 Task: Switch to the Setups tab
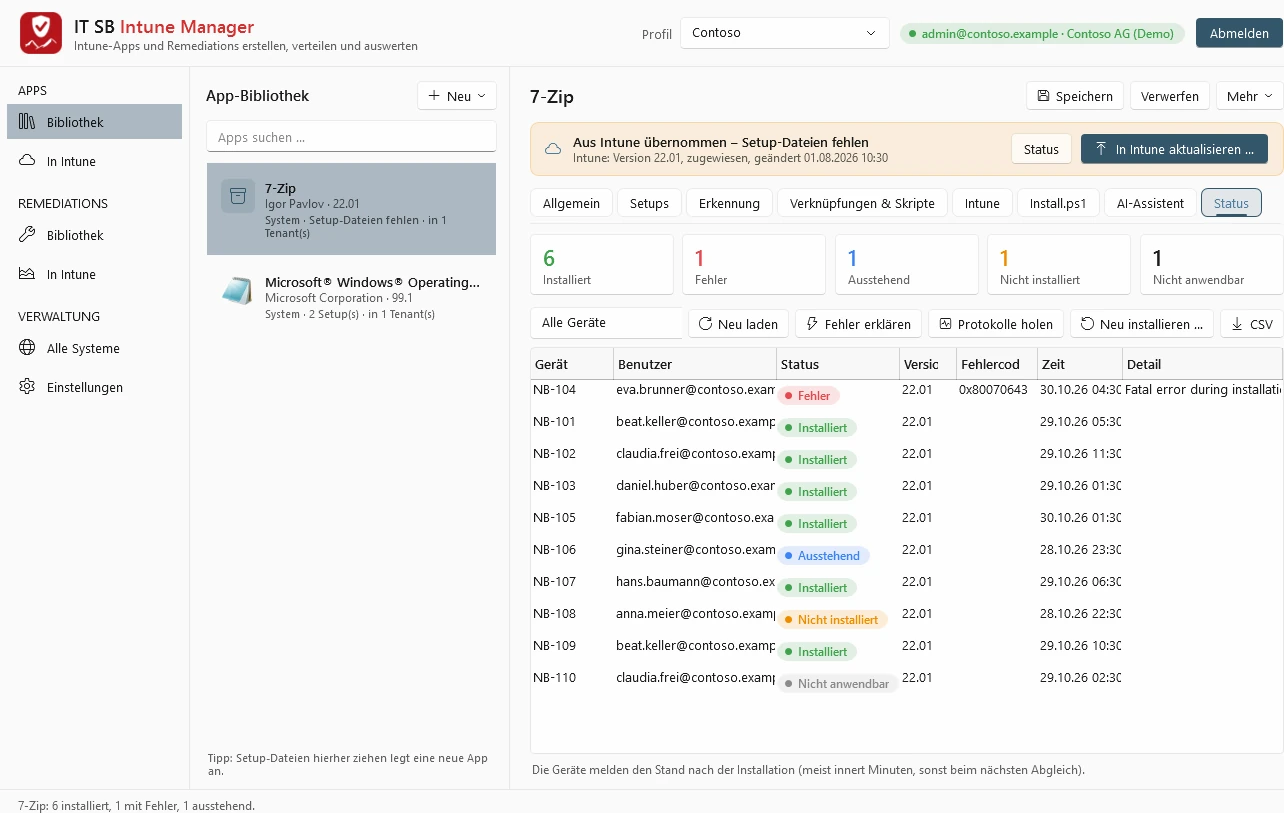649,203
